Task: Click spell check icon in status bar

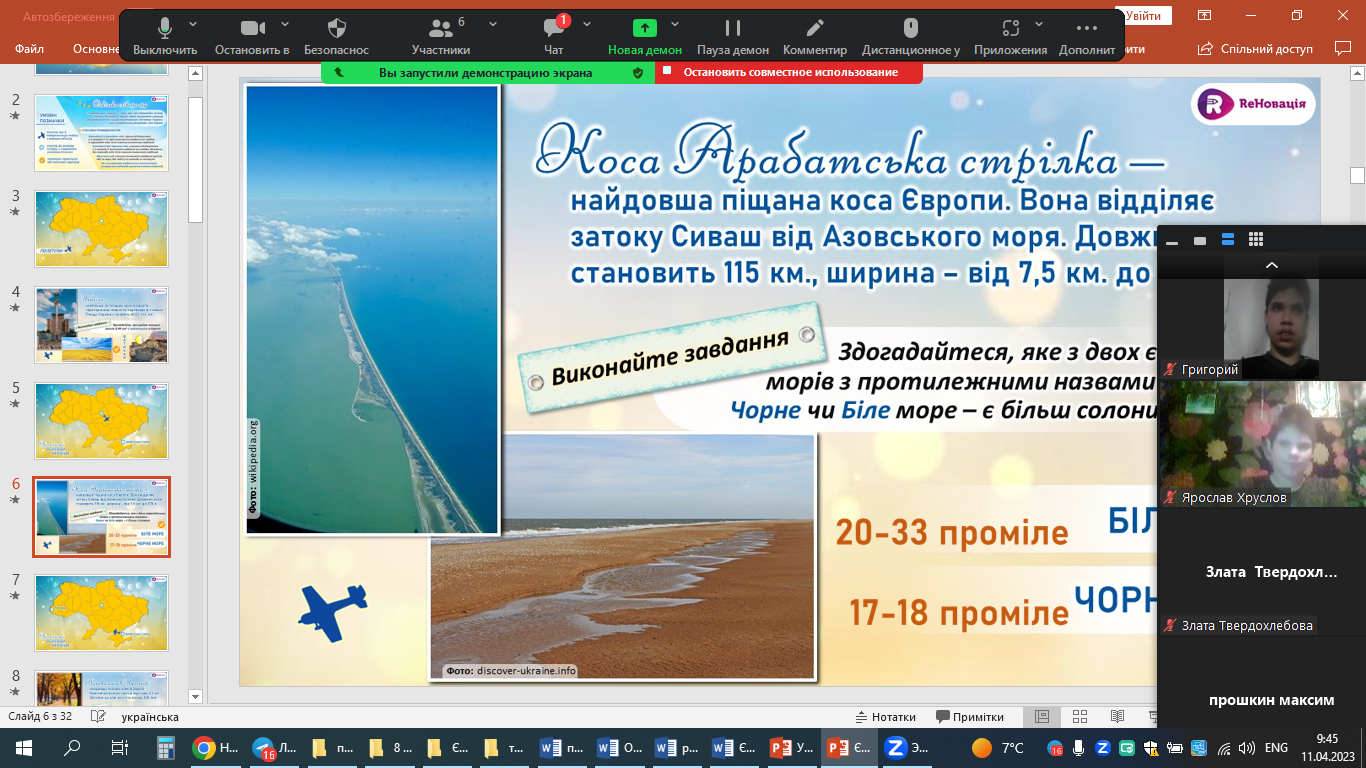Action: pos(98,717)
